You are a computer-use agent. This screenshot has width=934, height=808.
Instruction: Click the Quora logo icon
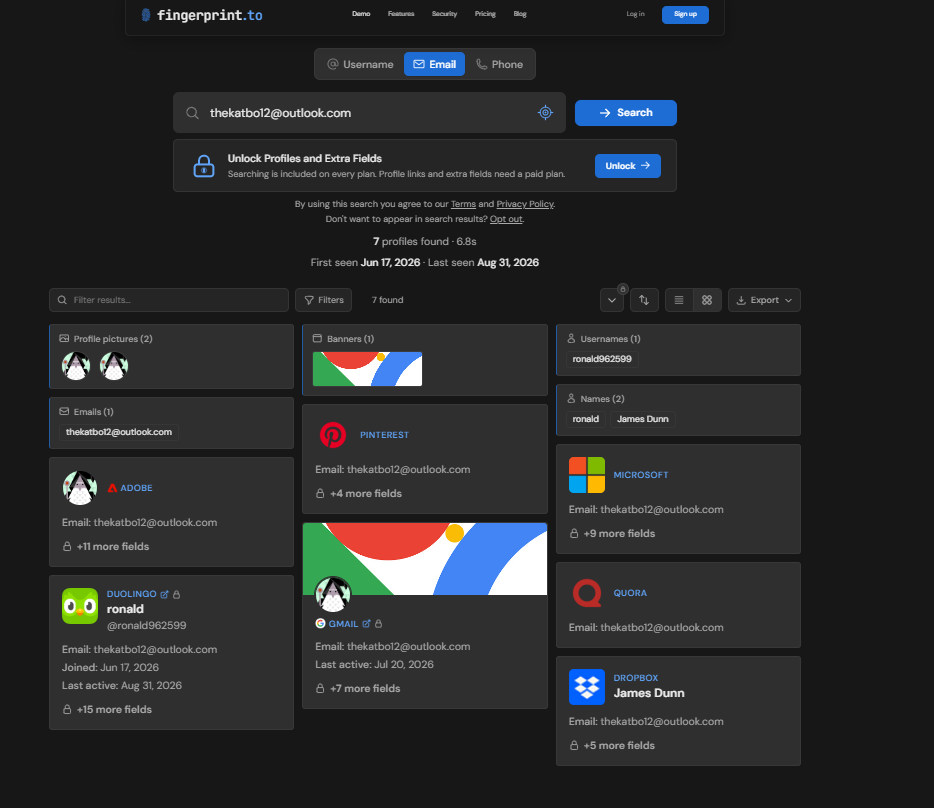click(587, 593)
